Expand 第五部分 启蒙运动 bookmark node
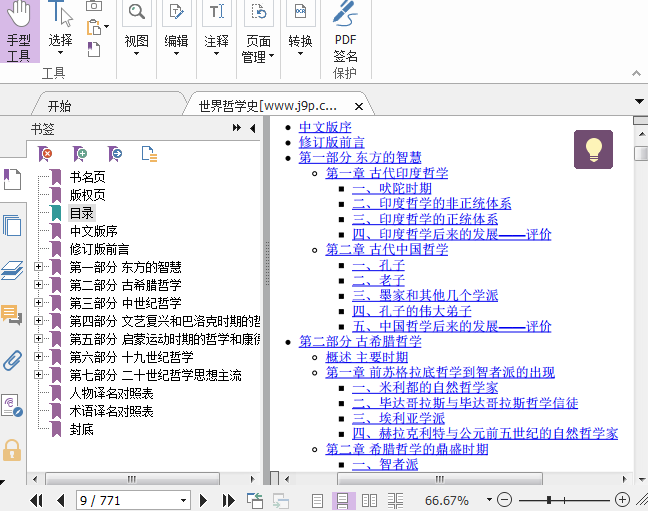 click(x=38, y=339)
